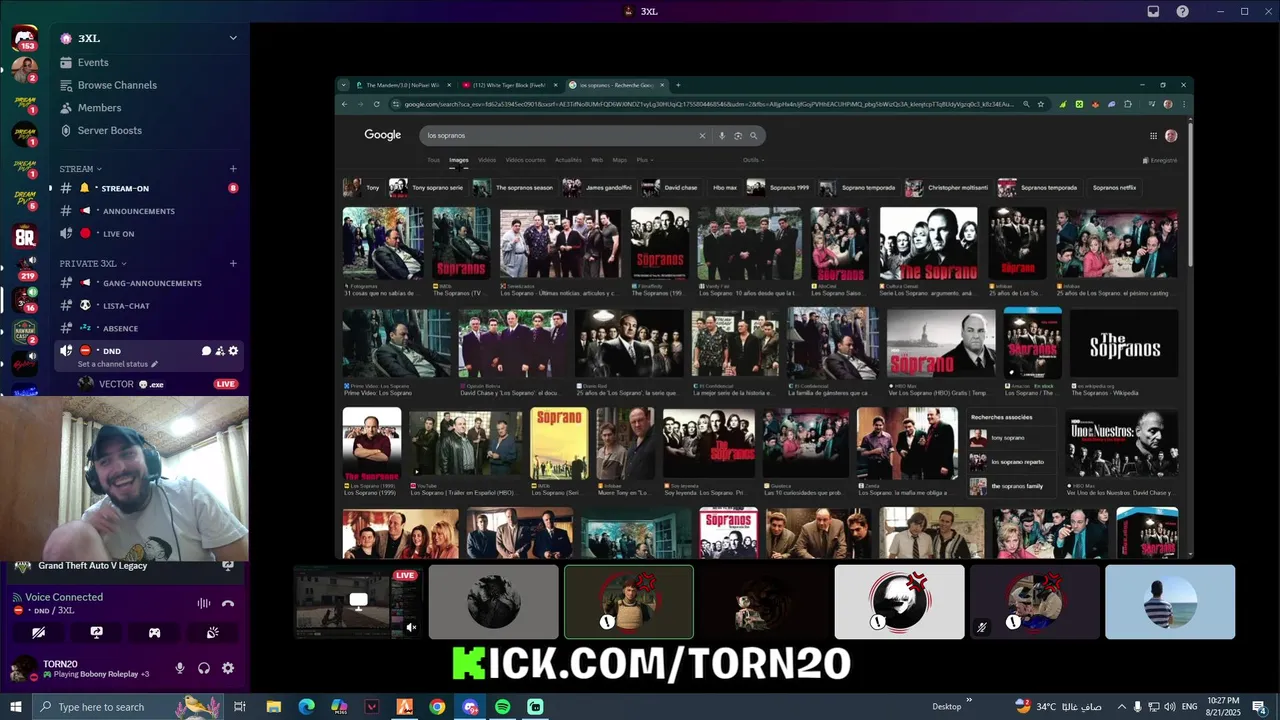Viewport: 1280px width, 720px height.
Task: Expand the Outils tools dropdown
Action: point(752,160)
